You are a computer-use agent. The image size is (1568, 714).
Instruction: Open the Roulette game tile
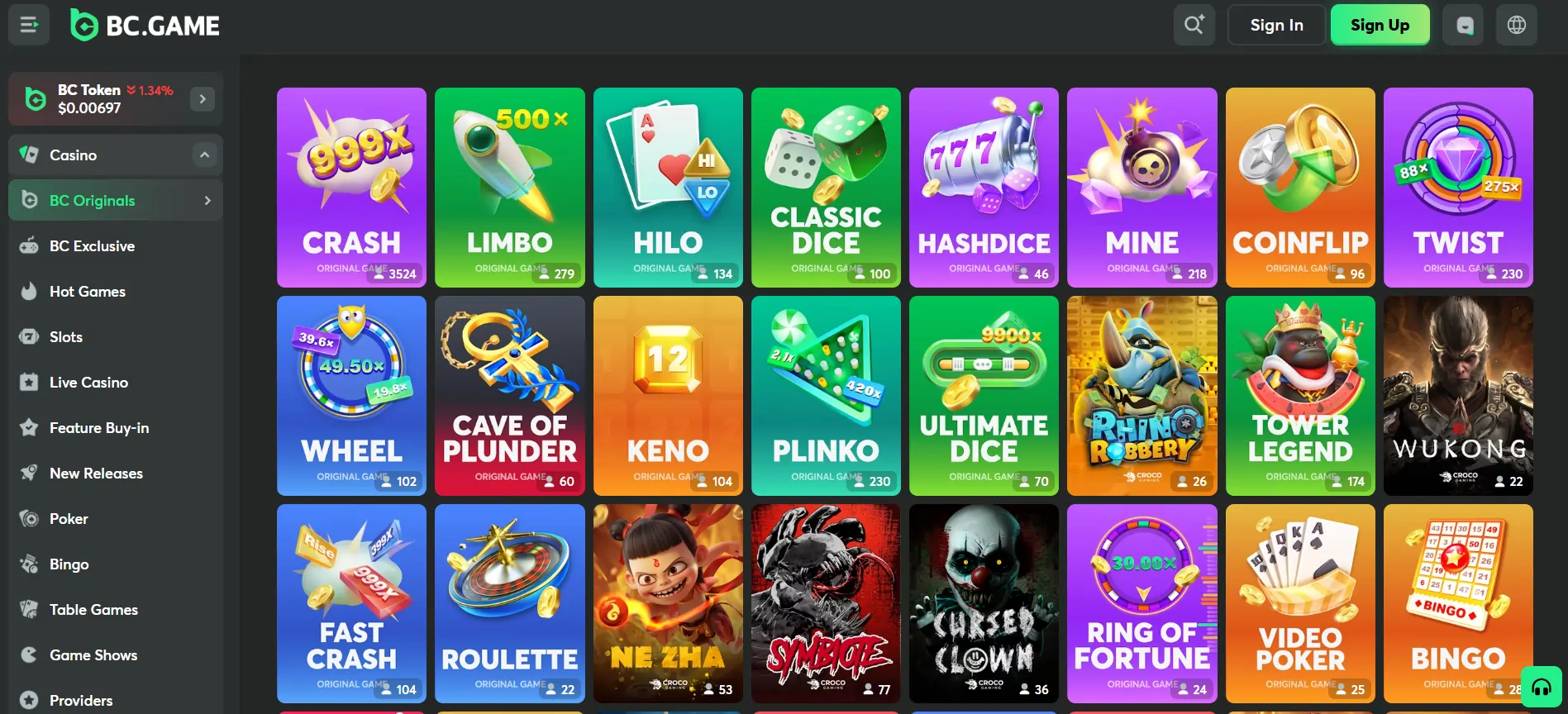(509, 603)
